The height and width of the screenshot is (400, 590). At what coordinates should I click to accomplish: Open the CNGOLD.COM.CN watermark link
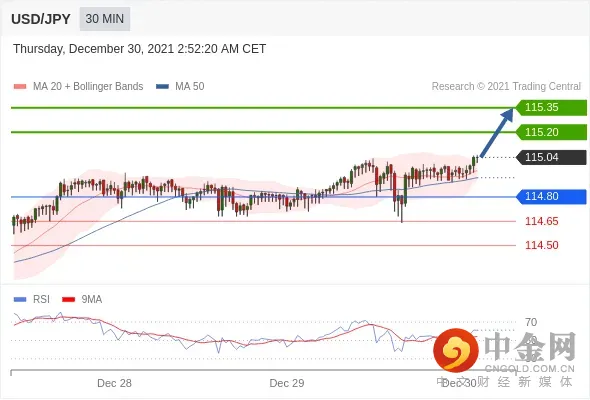tap(529, 368)
